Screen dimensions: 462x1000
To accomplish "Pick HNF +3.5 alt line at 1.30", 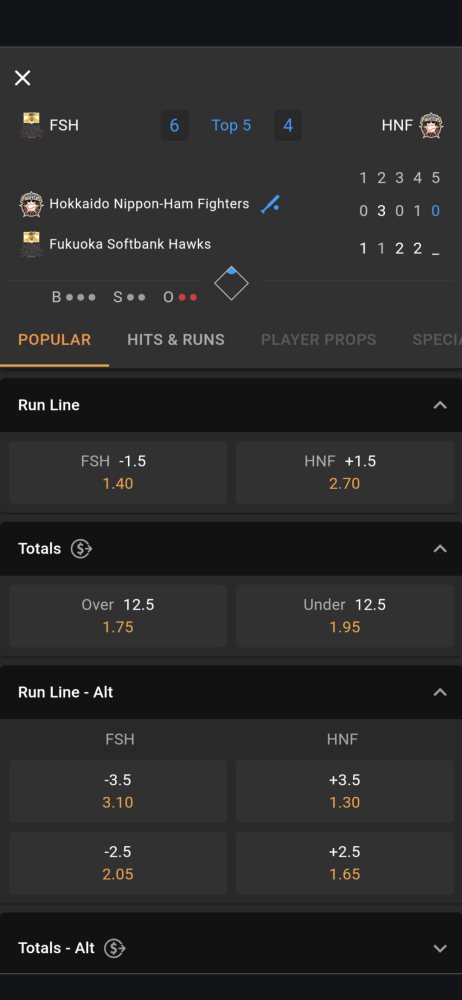I will [x=345, y=791].
